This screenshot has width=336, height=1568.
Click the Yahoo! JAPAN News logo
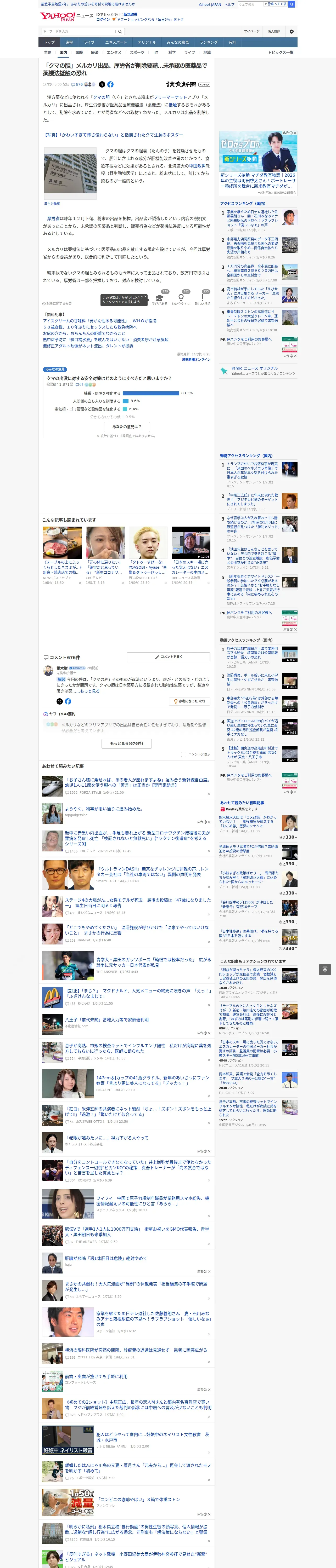[67, 16]
